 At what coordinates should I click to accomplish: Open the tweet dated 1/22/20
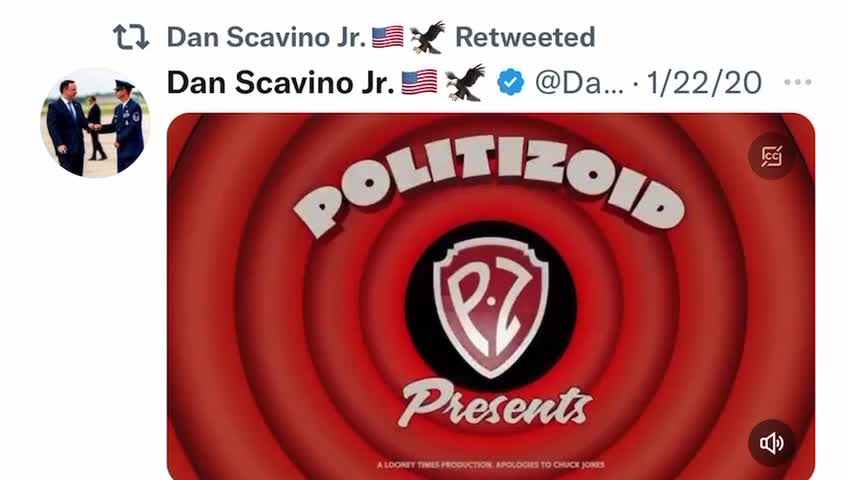(x=704, y=83)
